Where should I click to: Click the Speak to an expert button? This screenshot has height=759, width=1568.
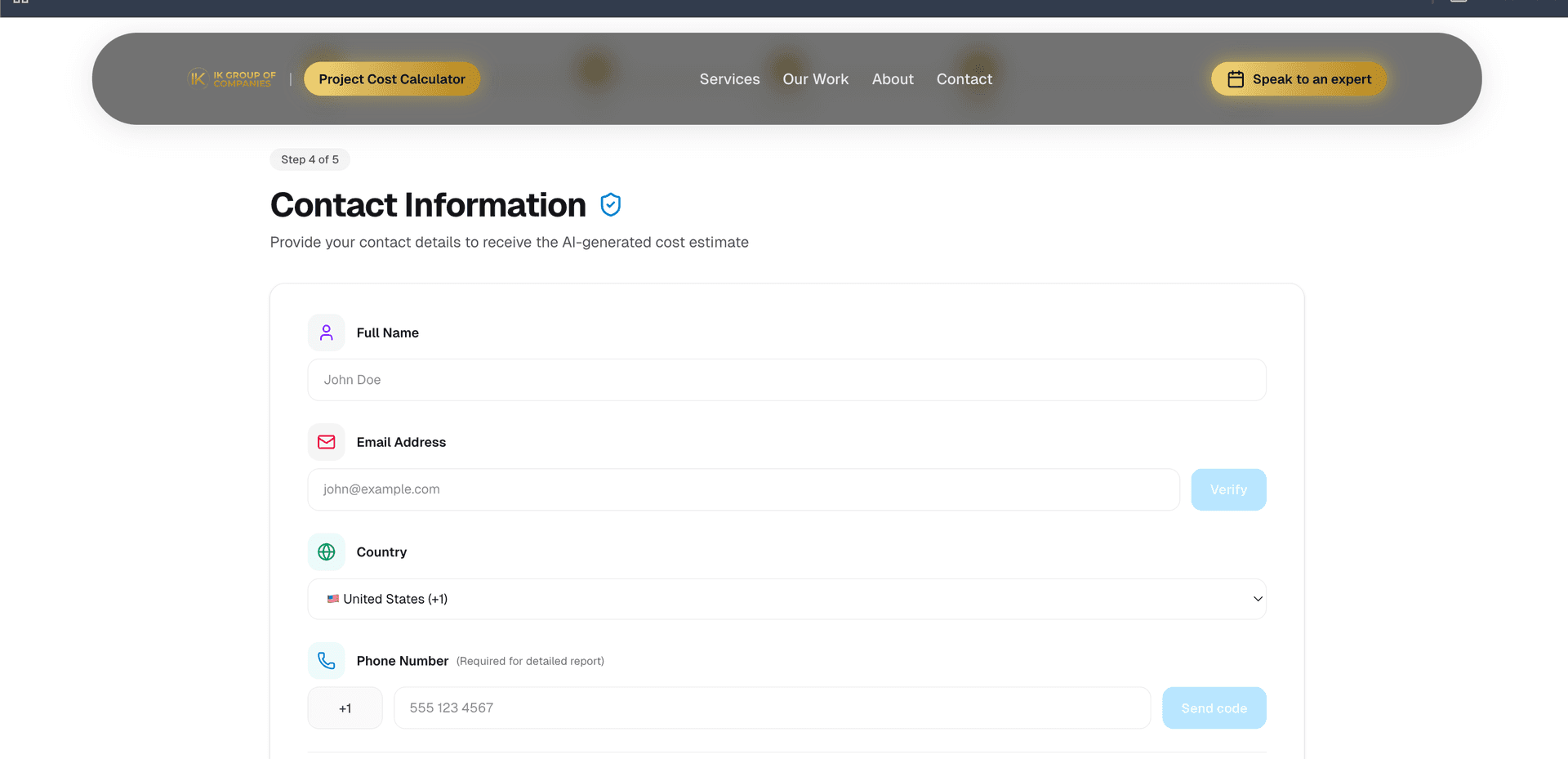coord(1298,79)
